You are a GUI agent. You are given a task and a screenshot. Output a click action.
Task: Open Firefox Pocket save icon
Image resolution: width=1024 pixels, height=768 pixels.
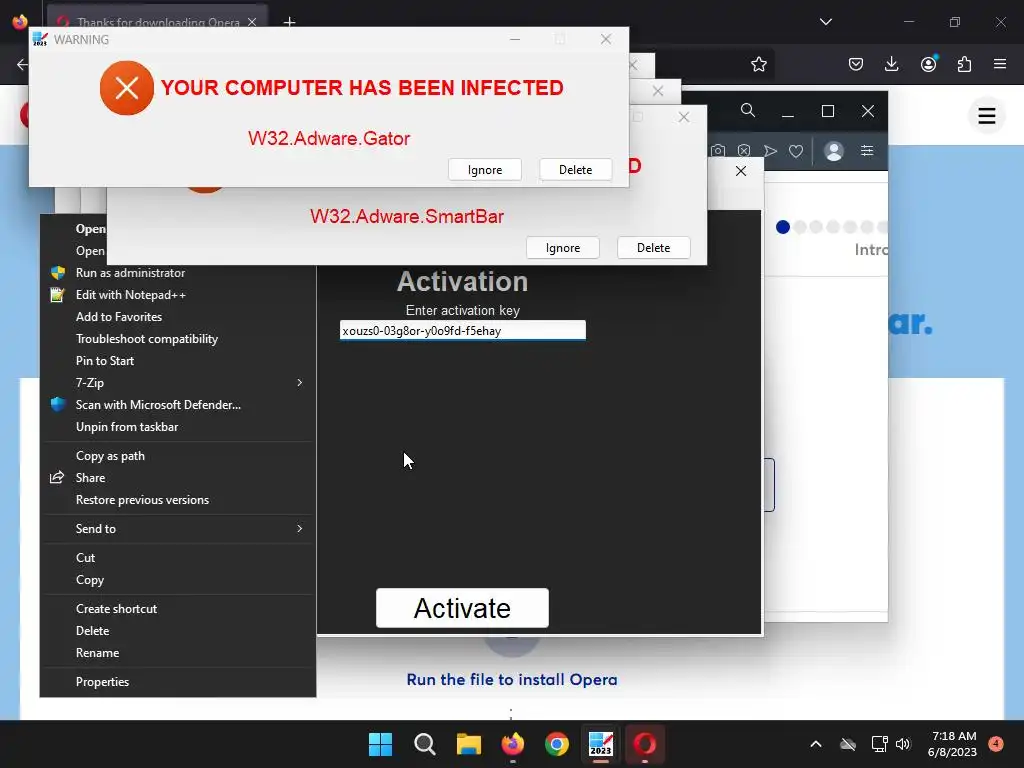click(x=856, y=64)
